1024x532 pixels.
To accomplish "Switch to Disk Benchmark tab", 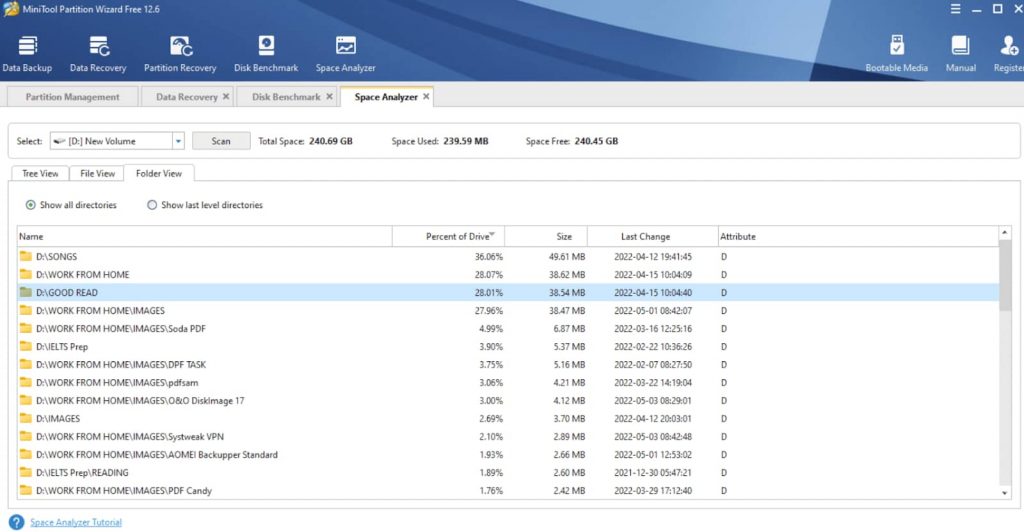I will [286, 97].
